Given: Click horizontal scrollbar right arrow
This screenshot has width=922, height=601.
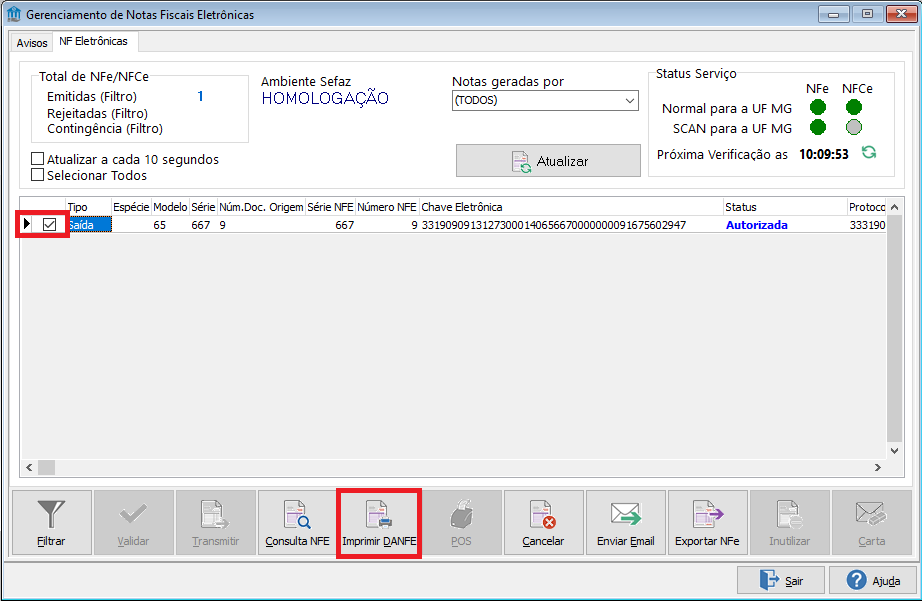Looking at the screenshot, I should click(878, 468).
